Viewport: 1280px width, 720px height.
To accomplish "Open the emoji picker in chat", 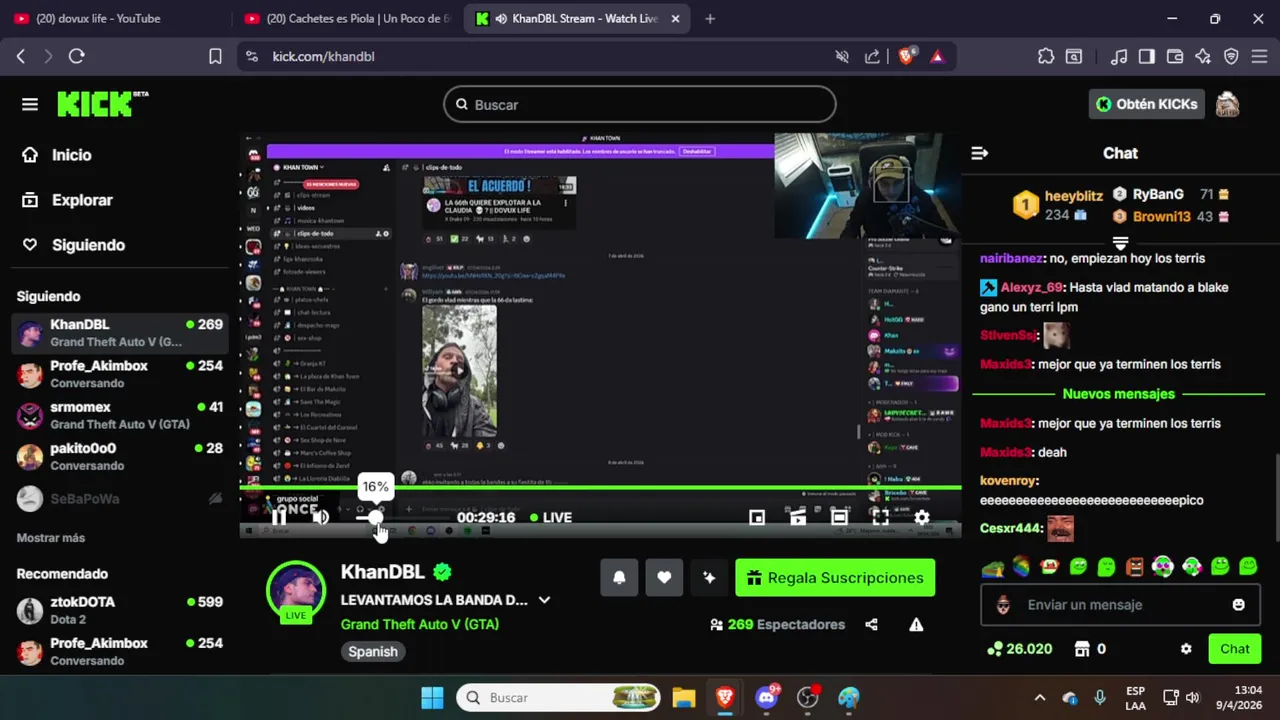I will pos(1239,605).
